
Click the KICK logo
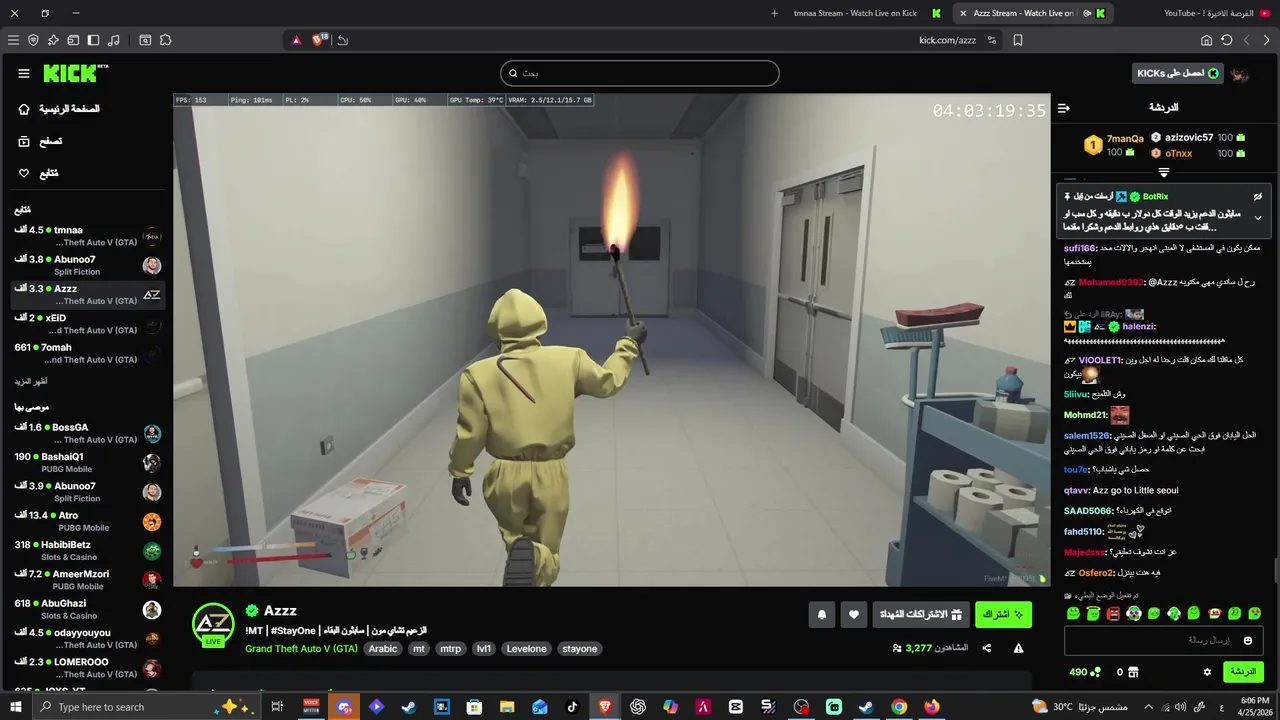(x=75, y=73)
